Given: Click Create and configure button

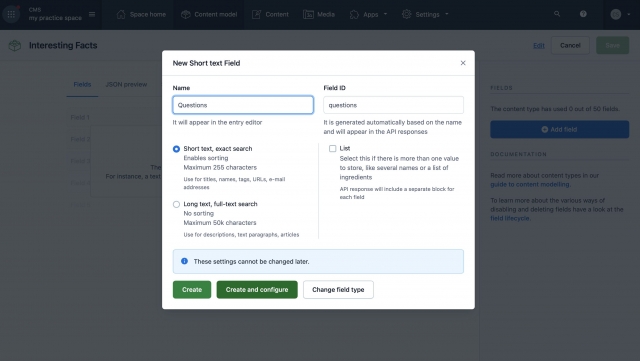Looking at the screenshot, I should click(x=257, y=290).
